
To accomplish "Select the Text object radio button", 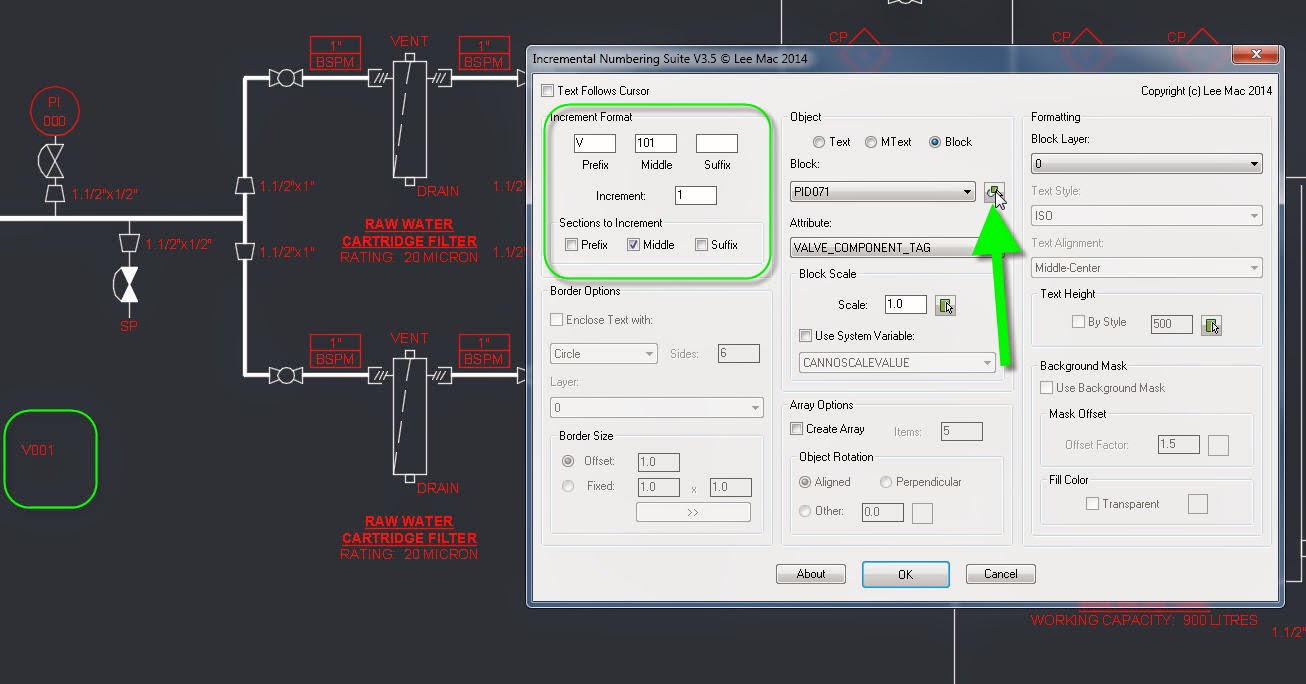I will pos(819,142).
